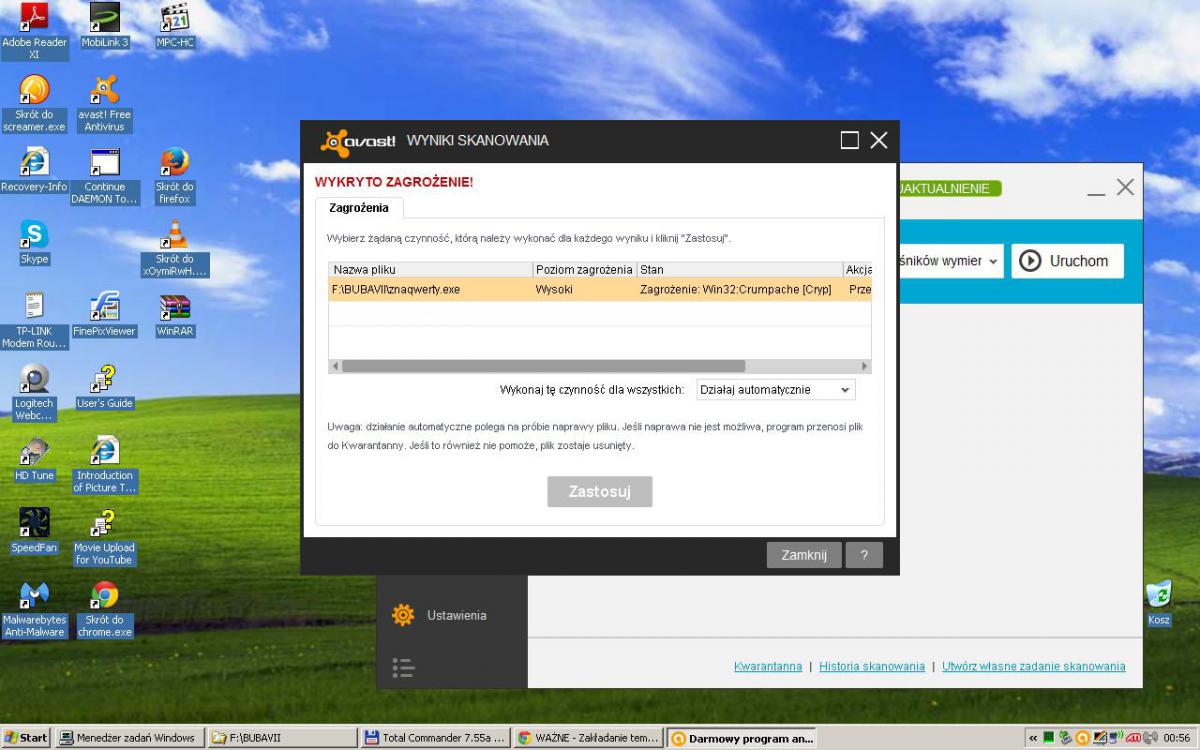Switch to Total Commander 7.55a taskbar item
This screenshot has width=1200, height=750.
click(435, 738)
